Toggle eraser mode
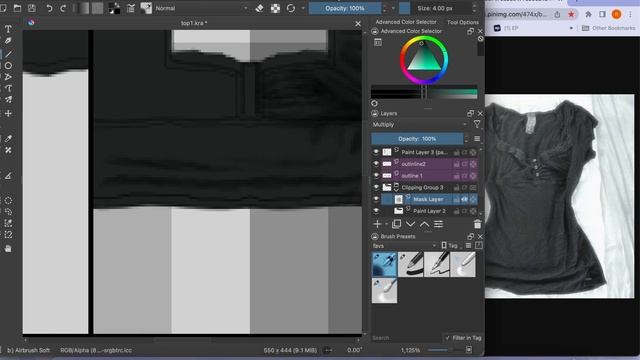 [259, 8]
